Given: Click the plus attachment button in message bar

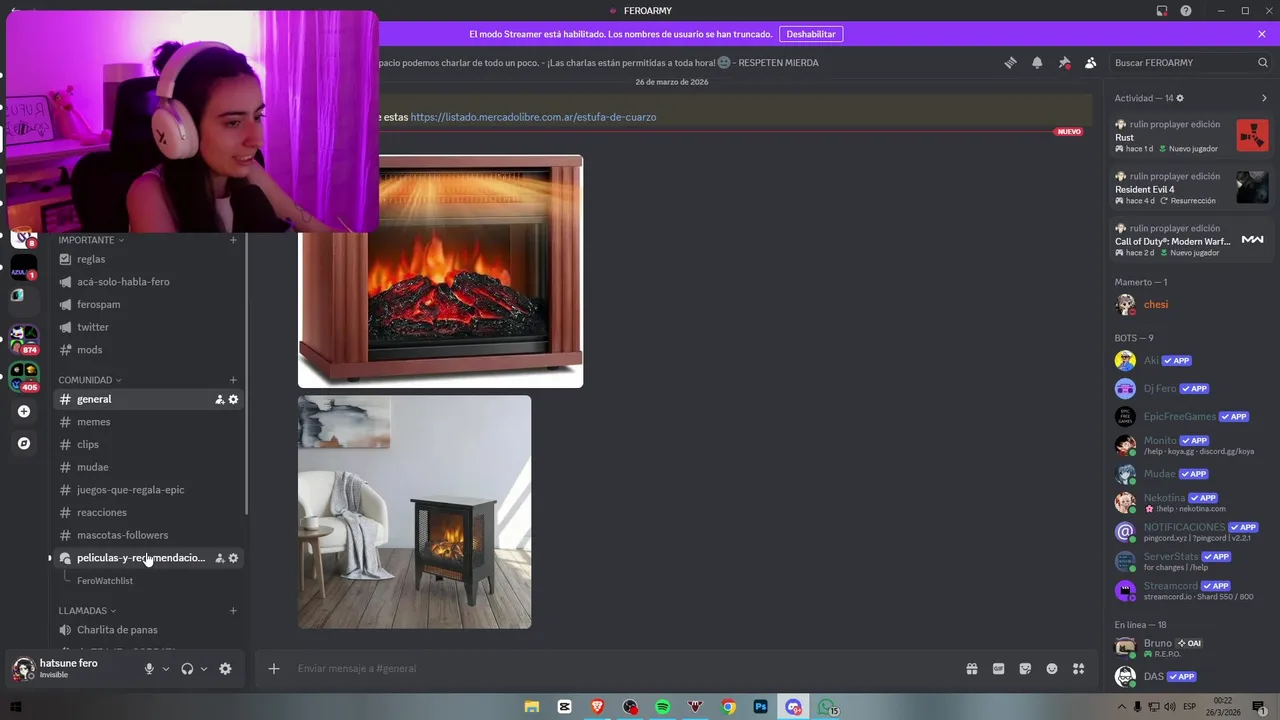Looking at the screenshot, I should (274, 668).
